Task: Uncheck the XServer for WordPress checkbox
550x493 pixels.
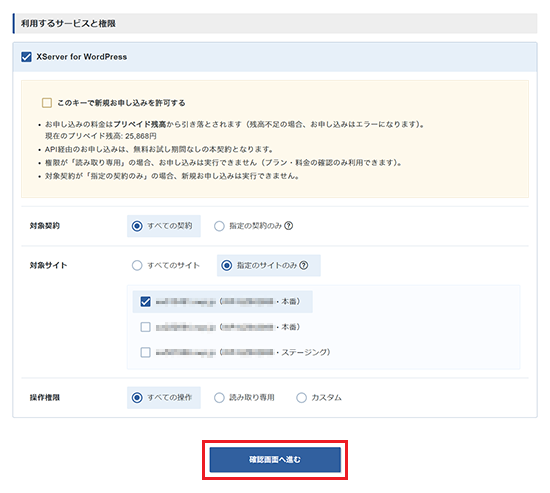Action: point(26,57)
